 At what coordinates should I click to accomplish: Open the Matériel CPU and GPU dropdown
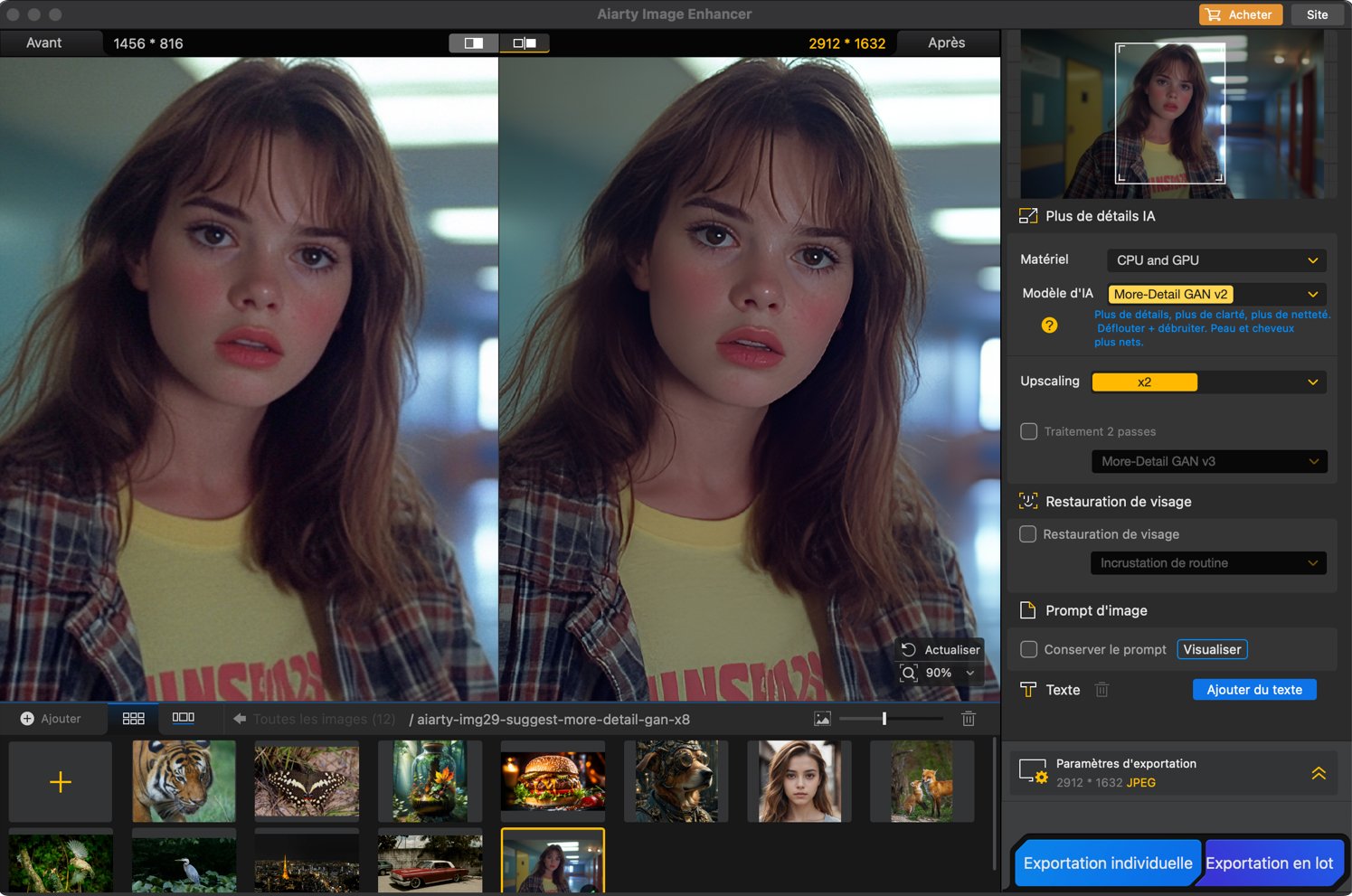coord(1215,260)
